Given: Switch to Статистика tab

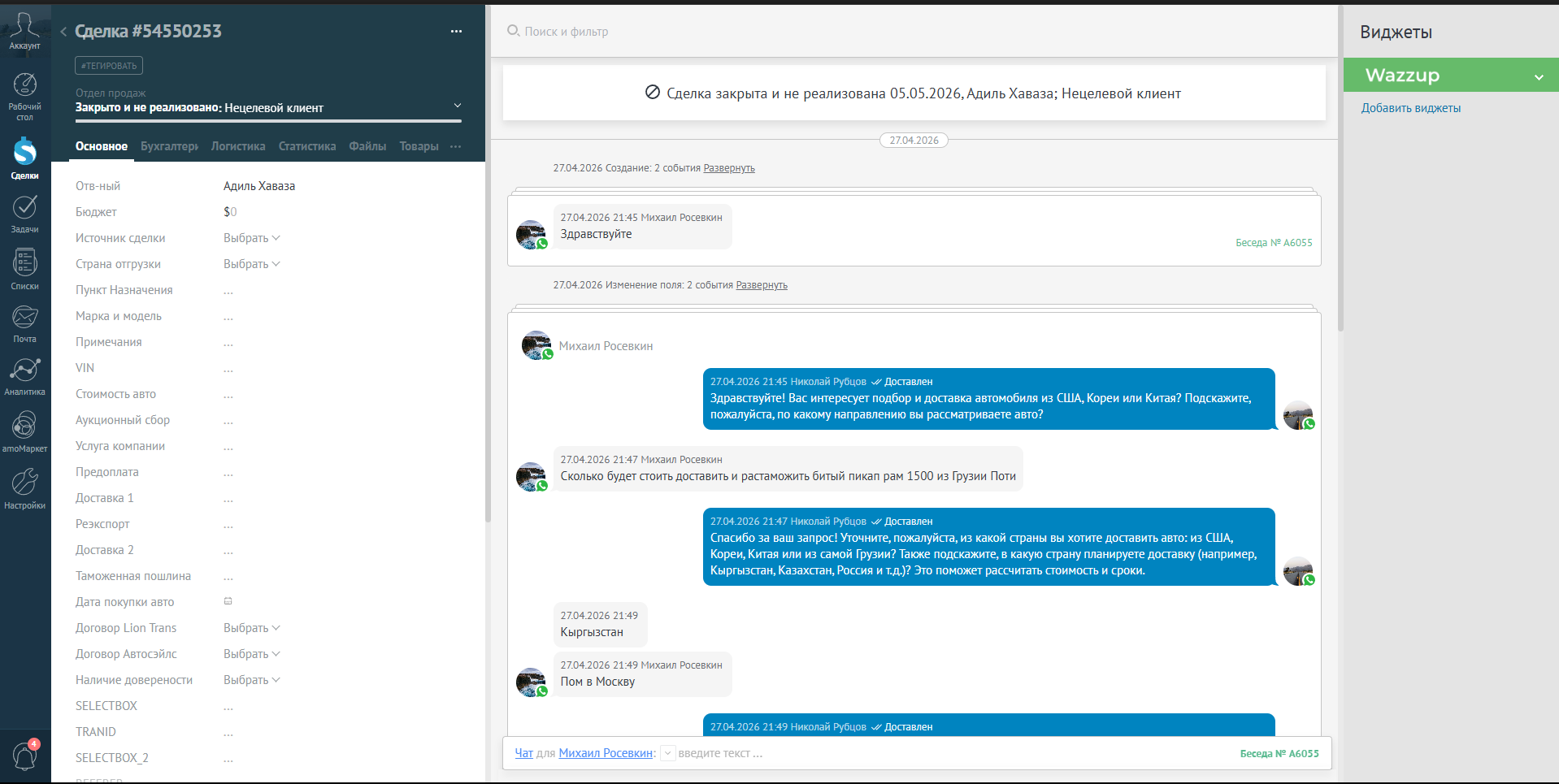Looking at the screenshot, I should pos(307,146).
